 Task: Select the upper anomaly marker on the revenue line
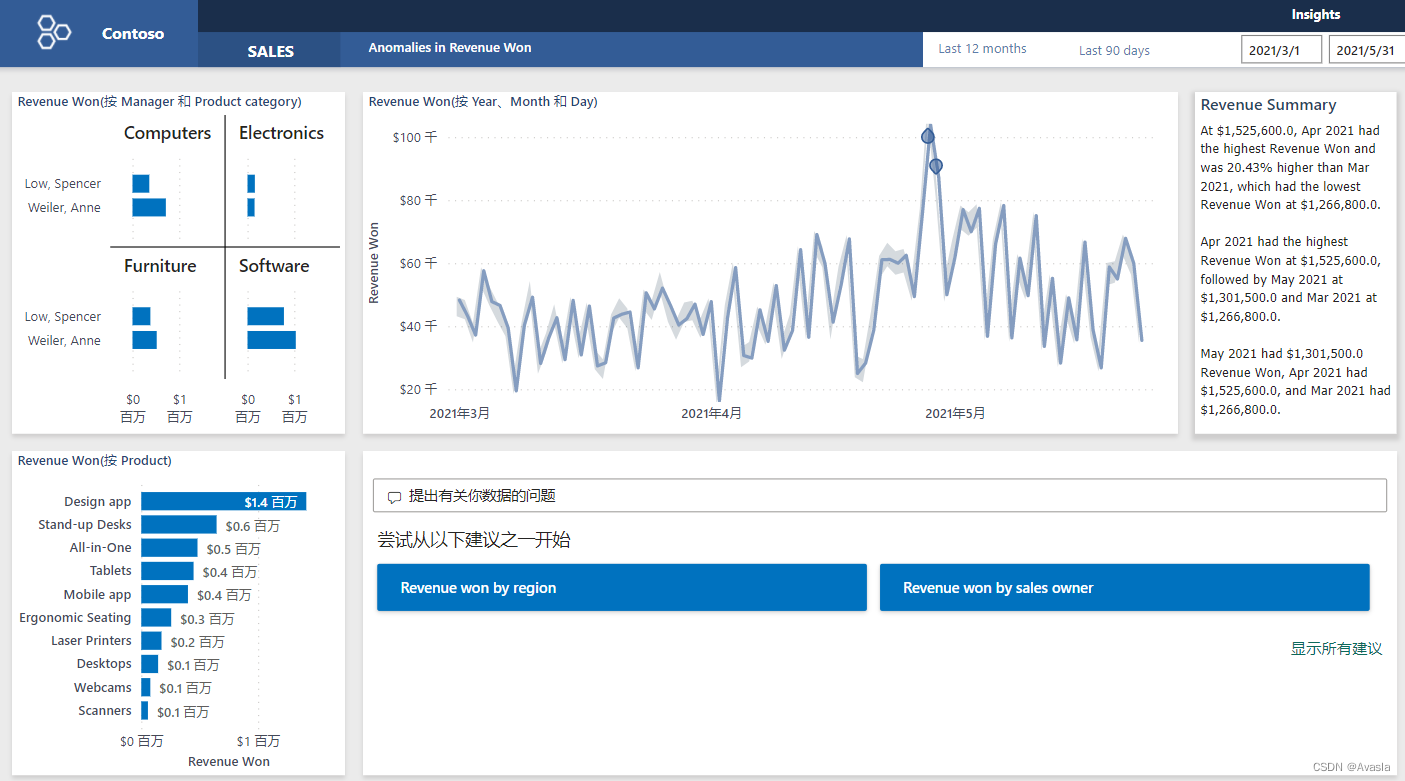coord(928,135)
